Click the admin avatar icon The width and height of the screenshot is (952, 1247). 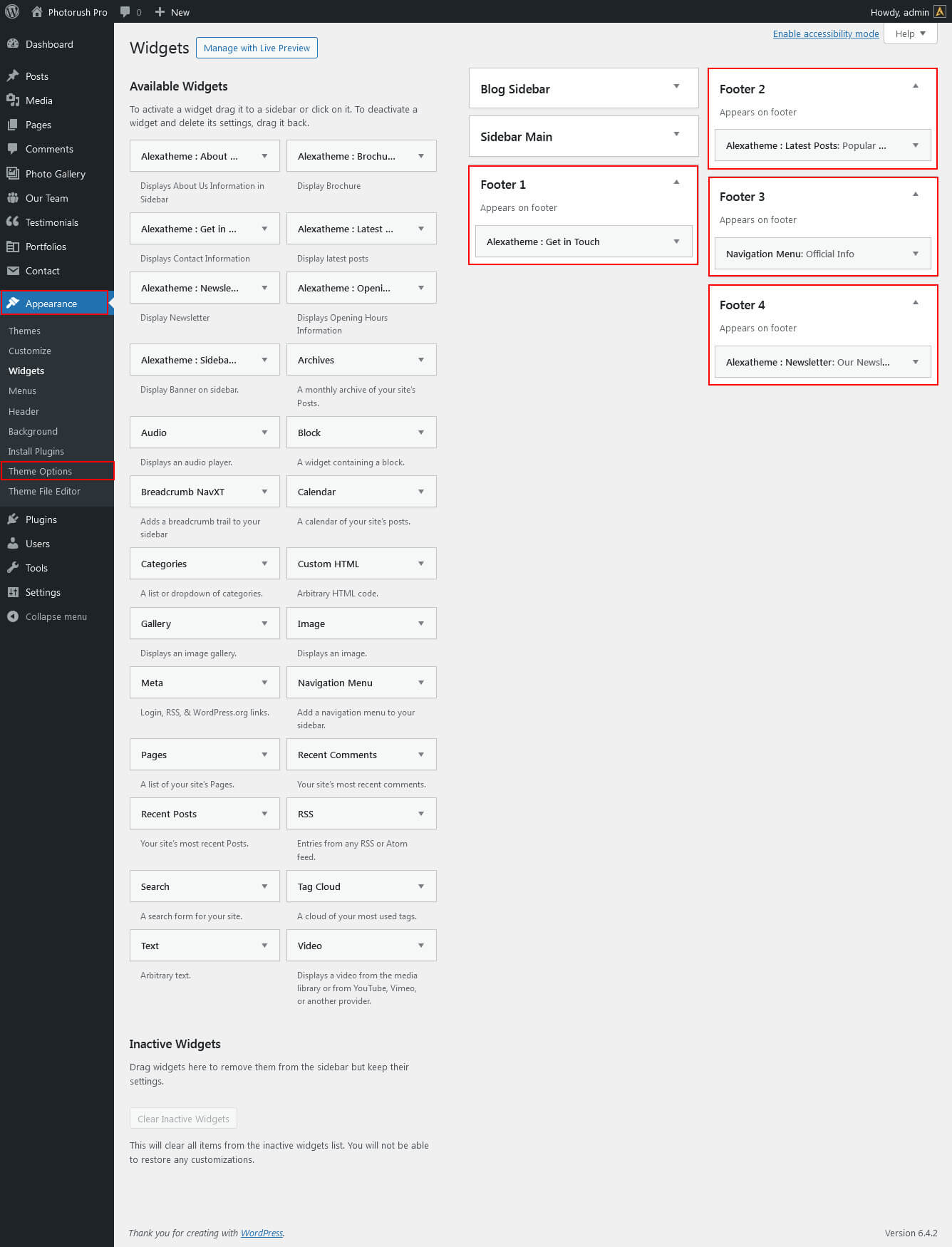click(940, 11)
